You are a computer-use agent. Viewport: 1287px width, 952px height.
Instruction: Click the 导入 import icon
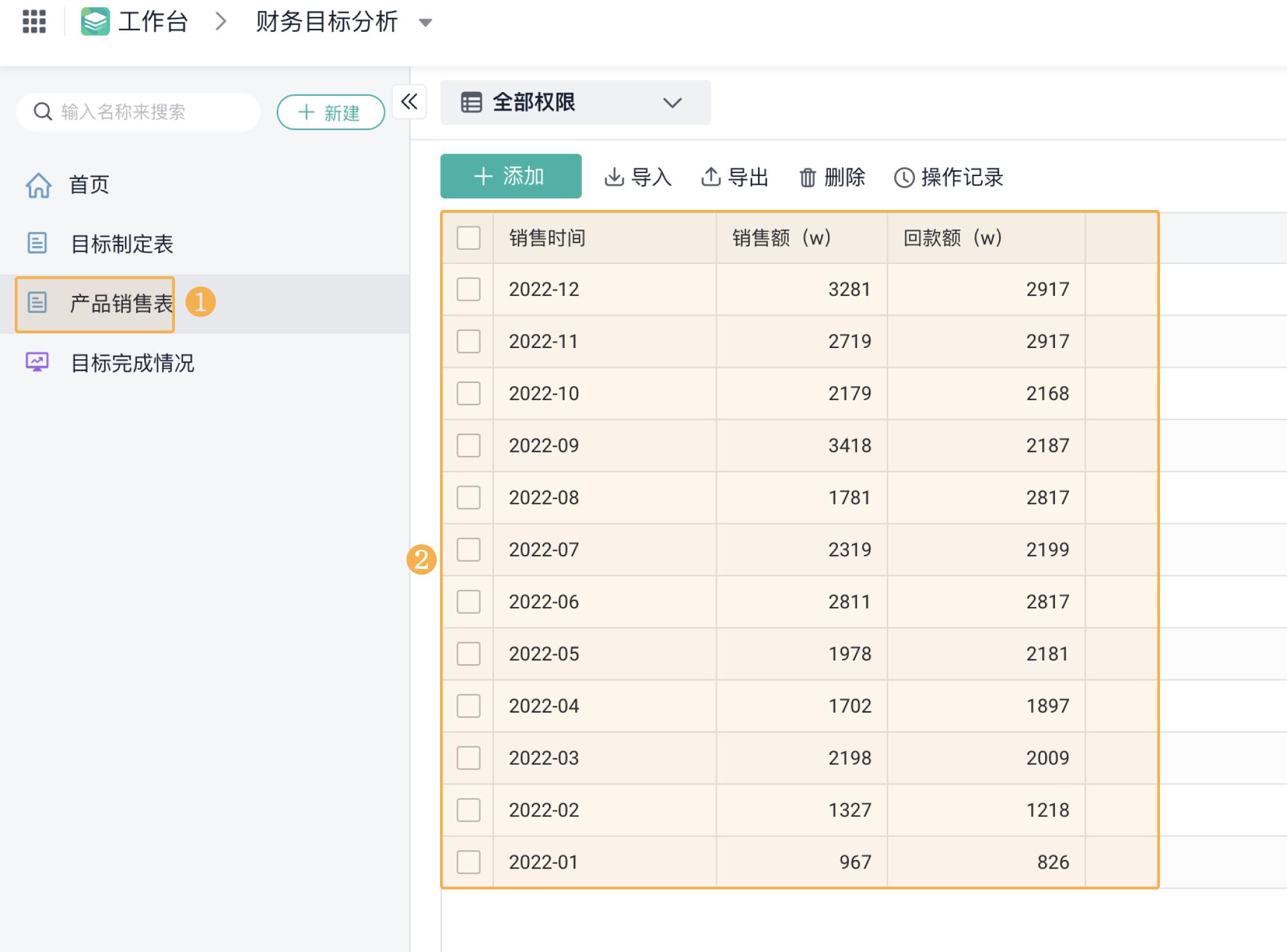pos(615,177)
